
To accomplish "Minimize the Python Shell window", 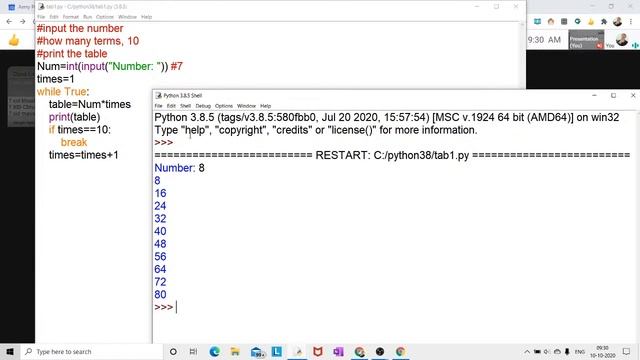I will (x=594, y=96).
